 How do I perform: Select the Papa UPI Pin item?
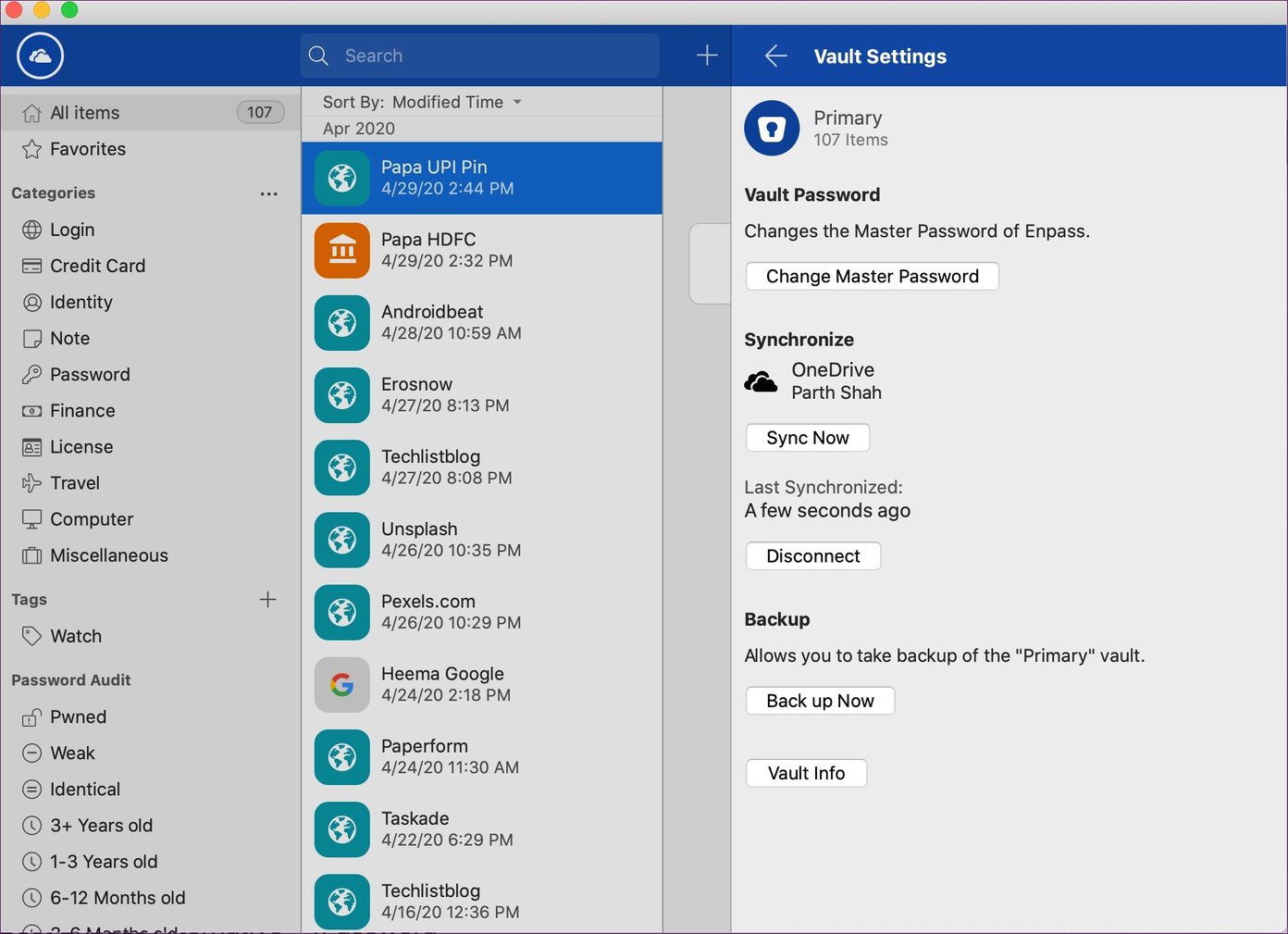482,178
